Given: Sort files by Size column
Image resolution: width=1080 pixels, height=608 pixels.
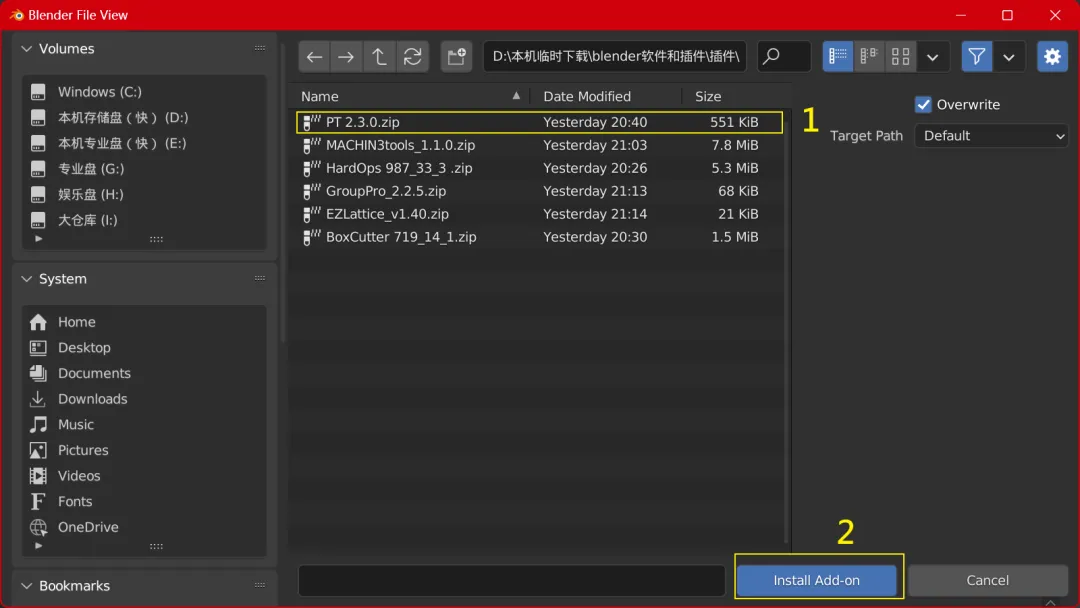Looking at the screenshot, I should (734, 96).
